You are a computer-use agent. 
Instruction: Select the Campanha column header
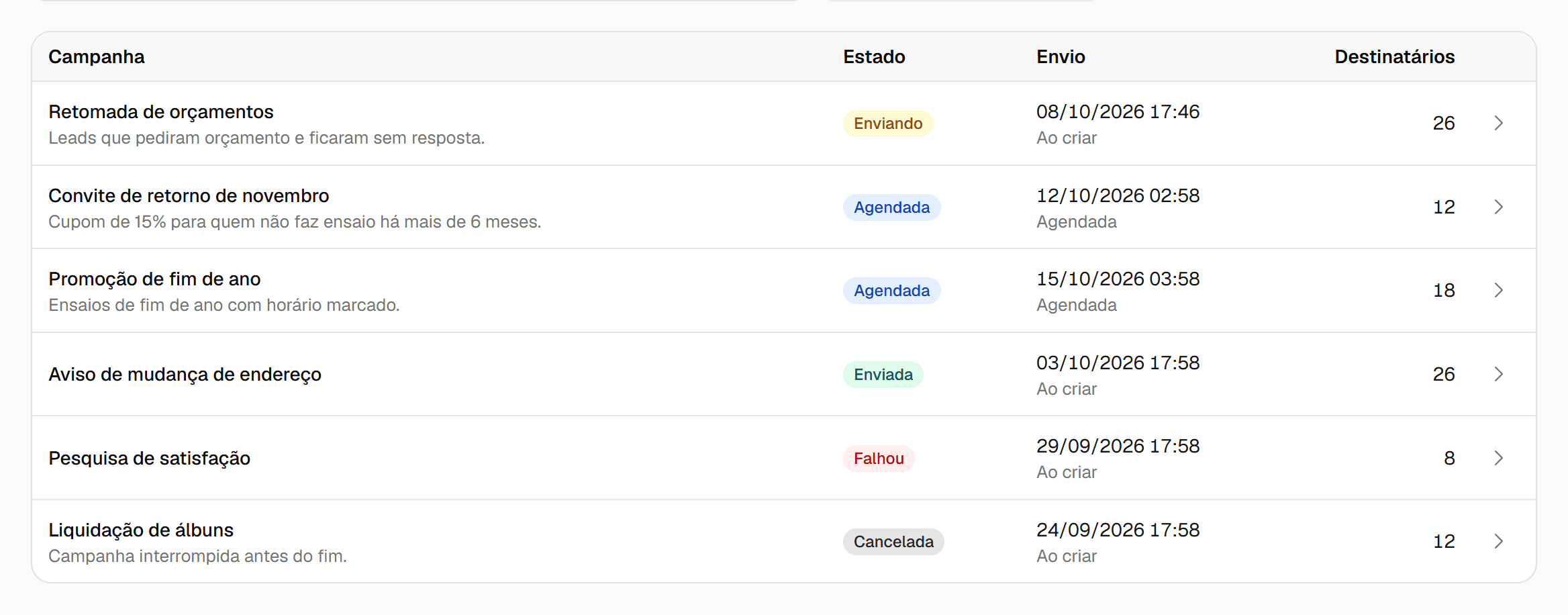point(97,57)
